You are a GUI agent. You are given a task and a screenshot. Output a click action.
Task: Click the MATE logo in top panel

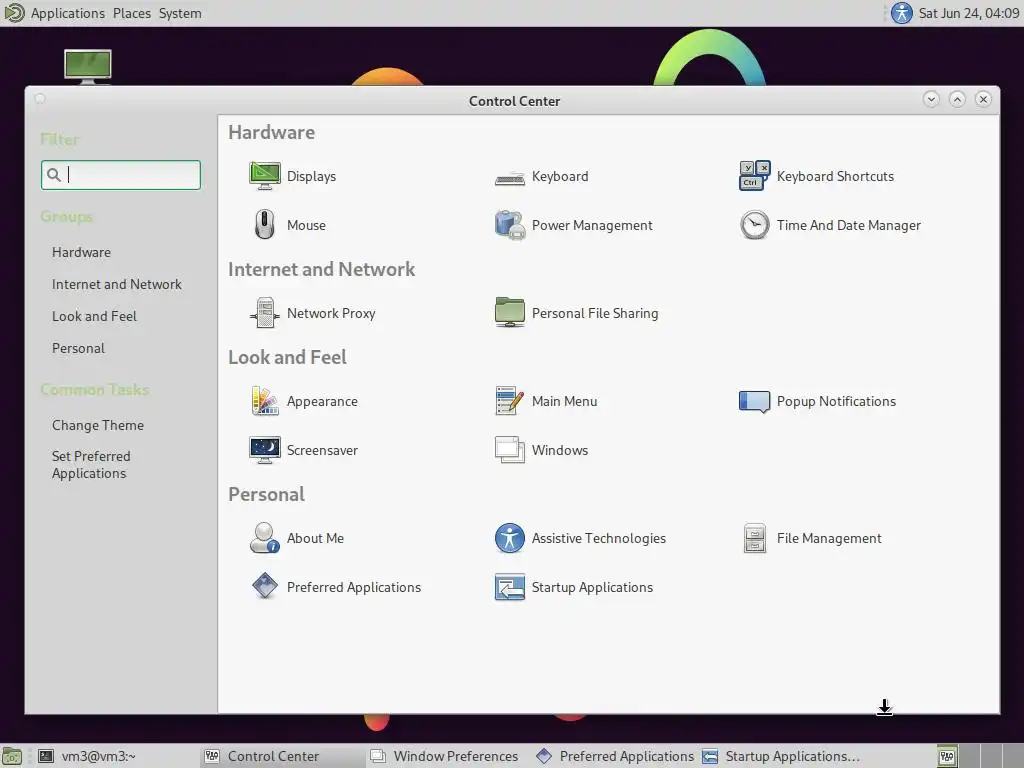click(13, 13)
